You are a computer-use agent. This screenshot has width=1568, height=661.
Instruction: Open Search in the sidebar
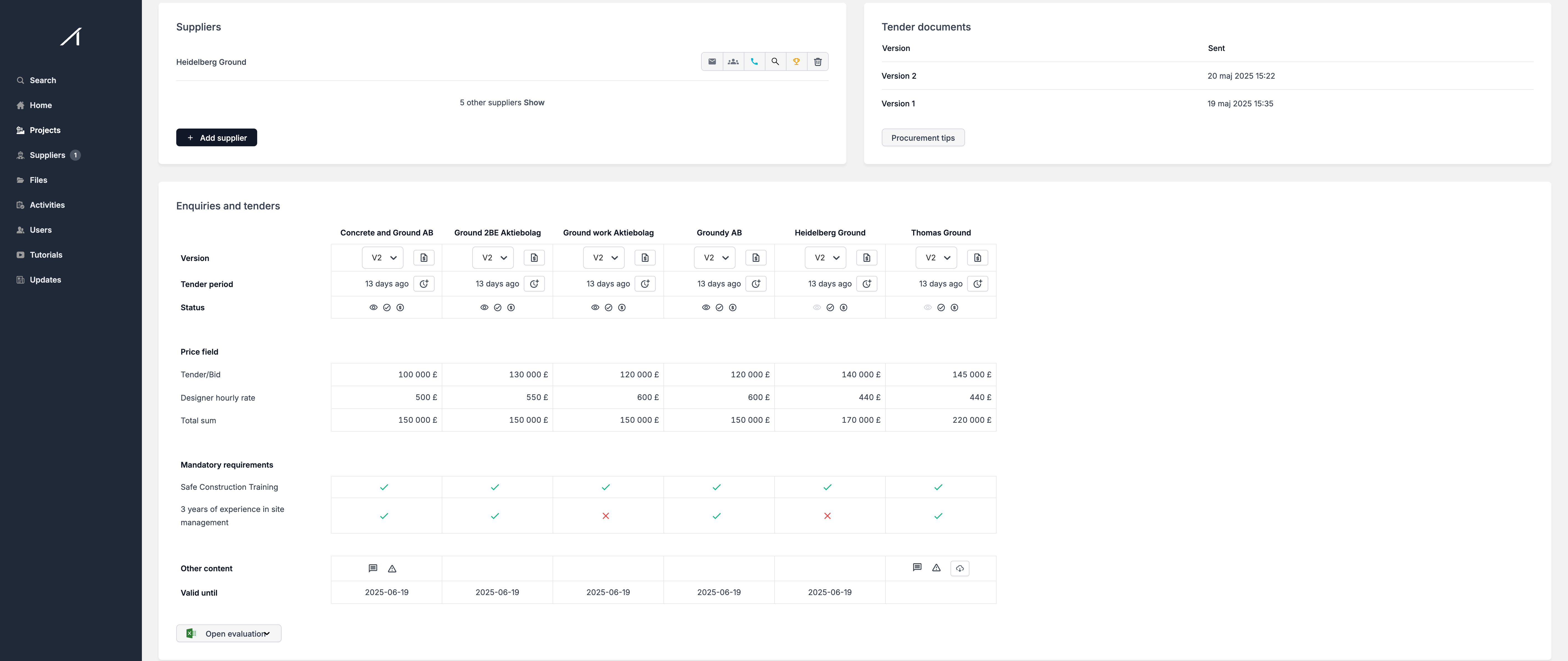(x=37, y=80)
